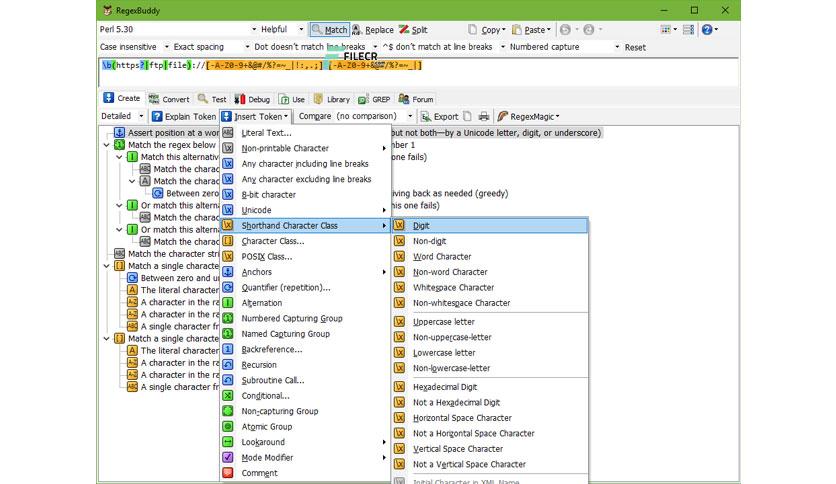The height and width of the screenshot is (484, 836).
Task: Click the Print icon next to Export
Action: pyautogui.click(x=484, y=116)
